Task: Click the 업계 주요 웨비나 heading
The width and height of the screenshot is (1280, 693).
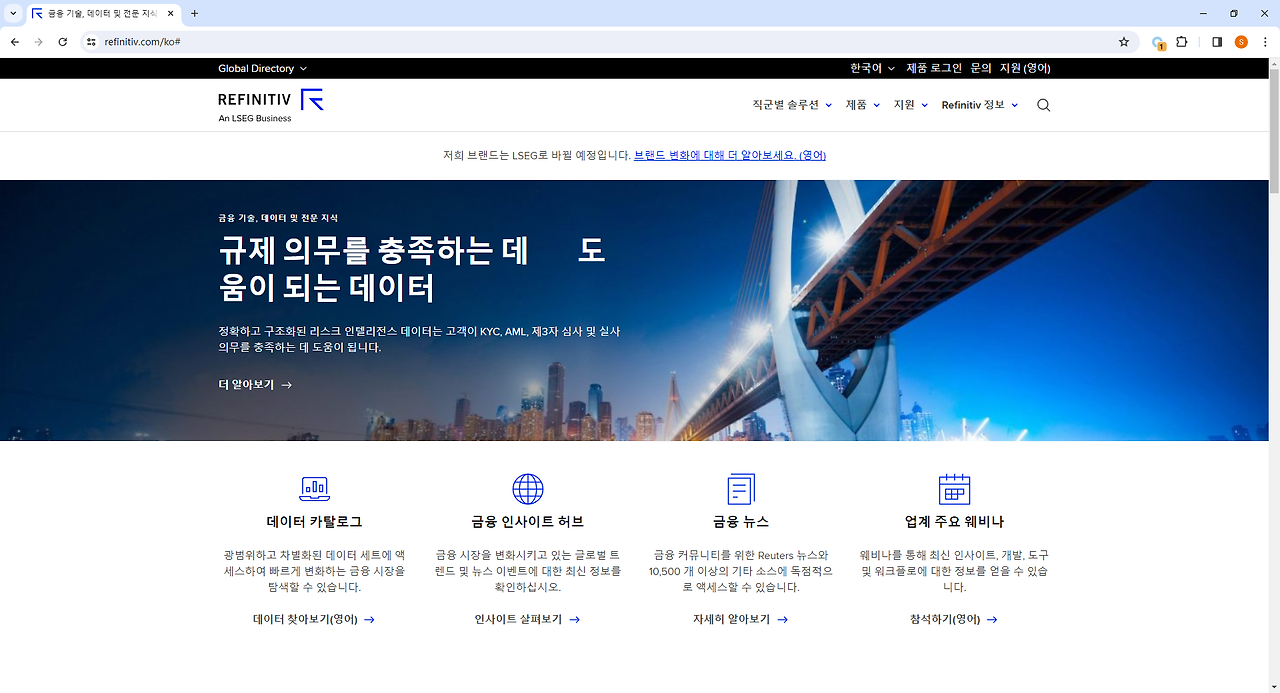Action: [x=954, y=522]
